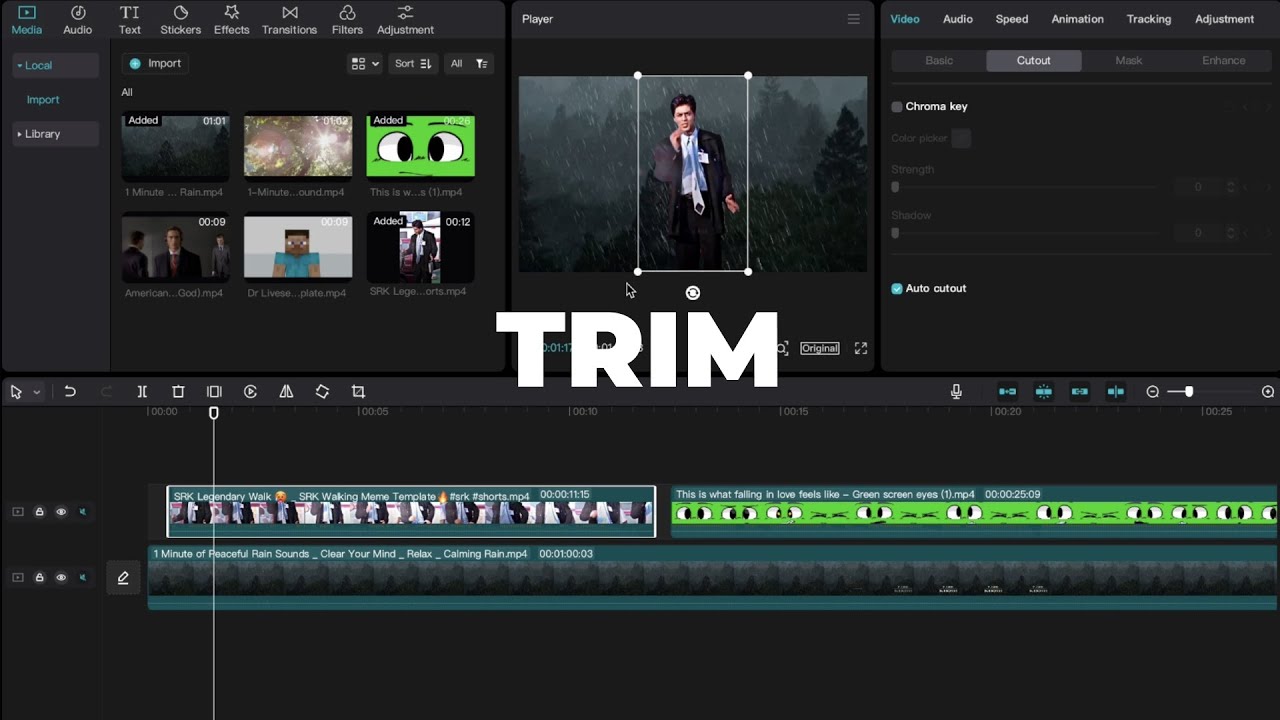Select the Split tool in the timeline toolbar
Viewport: 1280px width, 720px height.
point(142,391)
